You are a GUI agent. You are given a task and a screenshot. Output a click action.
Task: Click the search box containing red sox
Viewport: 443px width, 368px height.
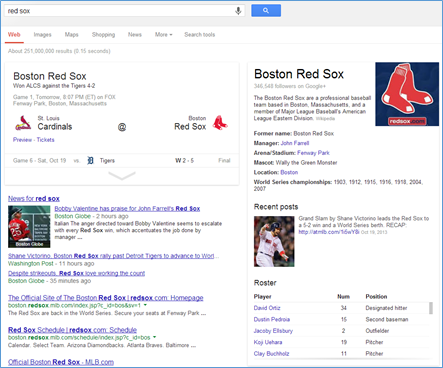[x=124, y=11]
